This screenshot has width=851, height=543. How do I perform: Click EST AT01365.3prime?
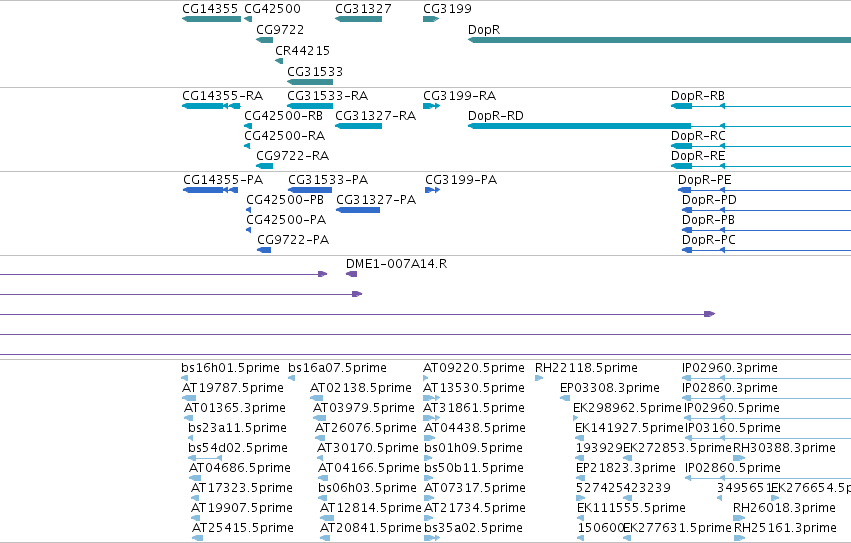(x=188, y=418)
